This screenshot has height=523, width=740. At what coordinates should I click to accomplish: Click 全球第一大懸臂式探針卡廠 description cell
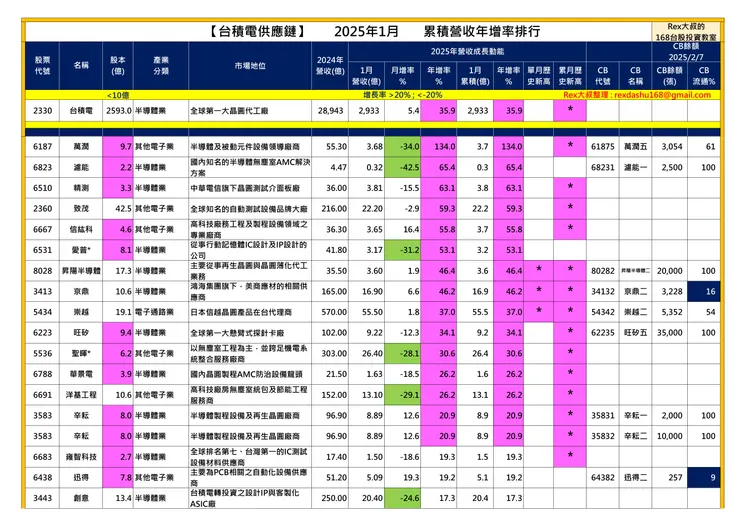coord(250,333)
